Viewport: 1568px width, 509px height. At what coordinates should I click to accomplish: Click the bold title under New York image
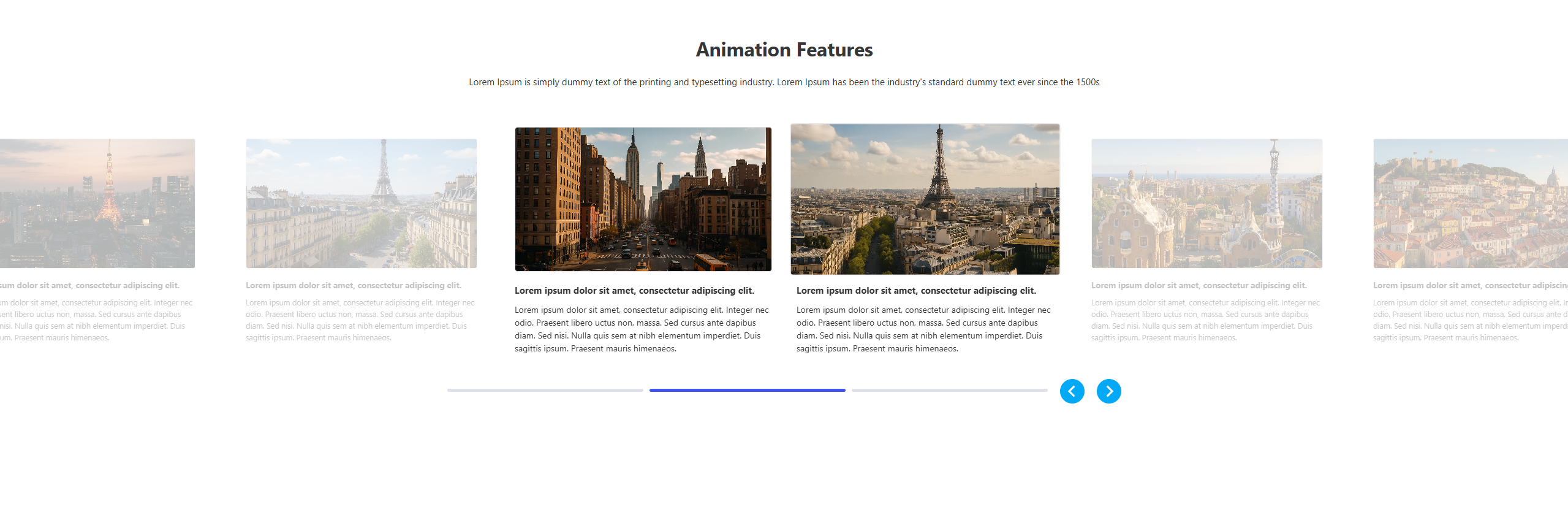634,291
